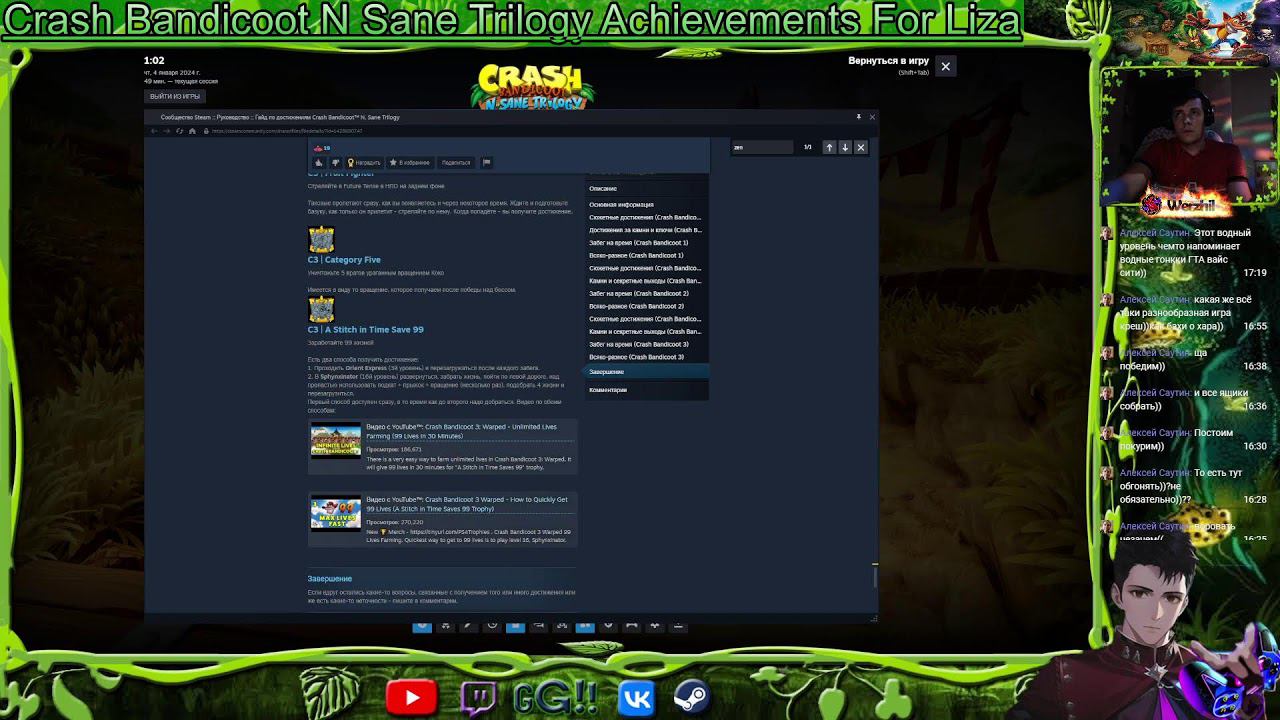
Task: Click the '1/1' search match counter
Action: coord(808,147)
